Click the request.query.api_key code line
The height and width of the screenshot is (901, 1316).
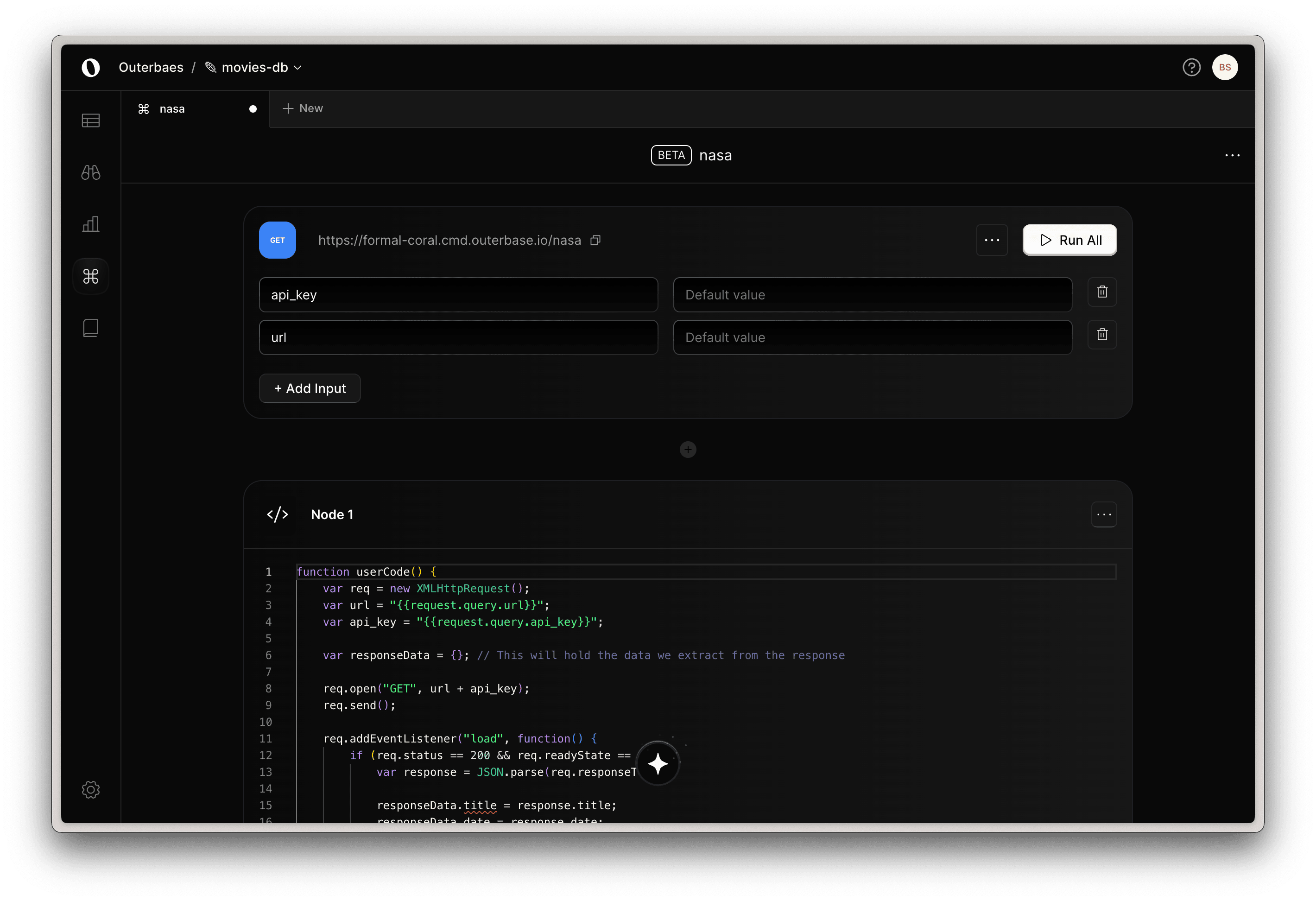pos(462,622)
